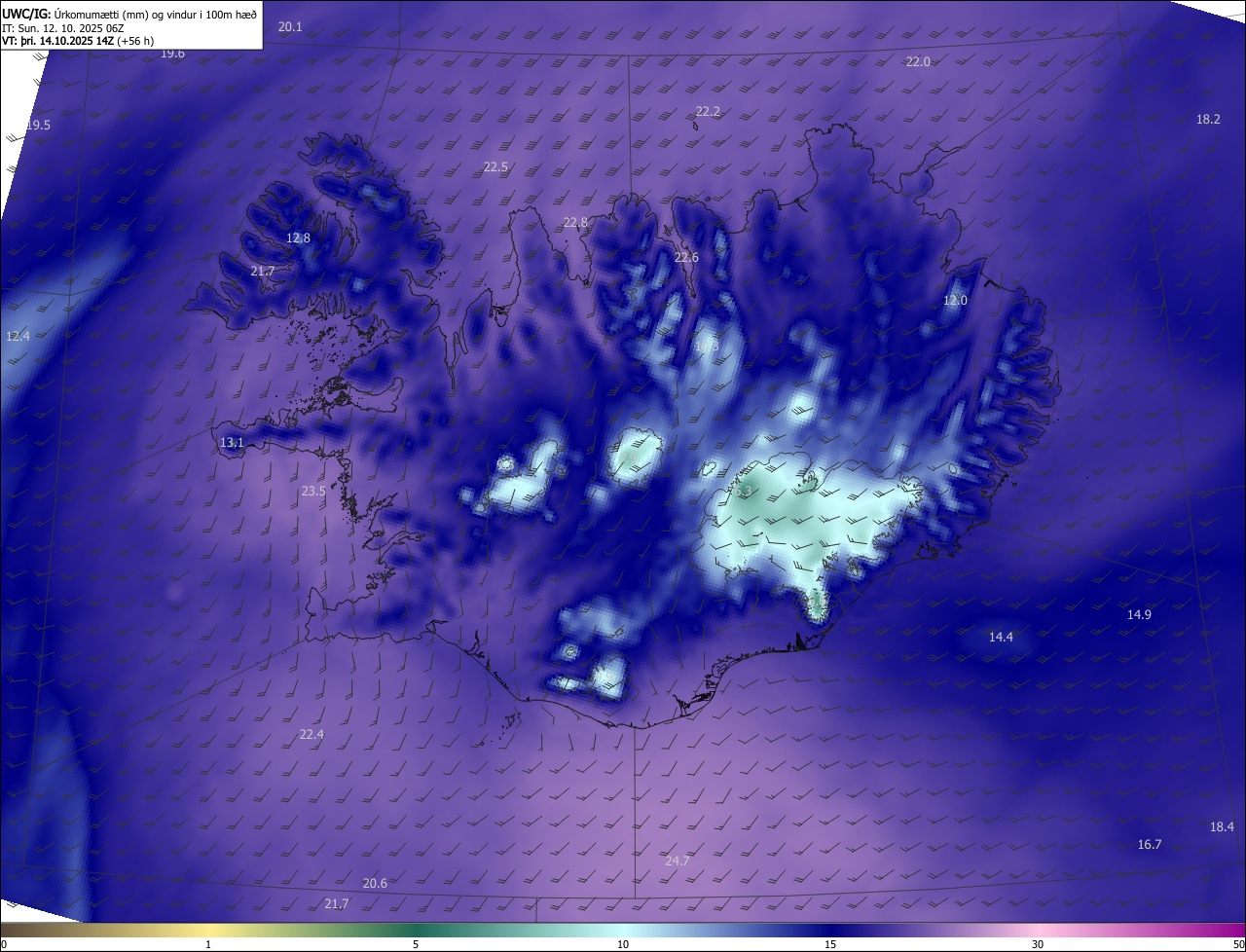The image size is (1246, 952).
Task: Click the 19.5 value label
Action: pos(38,126)
